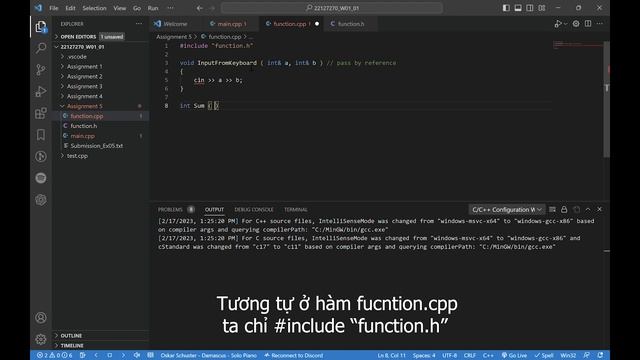Image resolution: width=640 pixels, height=360 pixels.
Task: Open the Spotify icon in activity bar
Action: click(41, 178)
